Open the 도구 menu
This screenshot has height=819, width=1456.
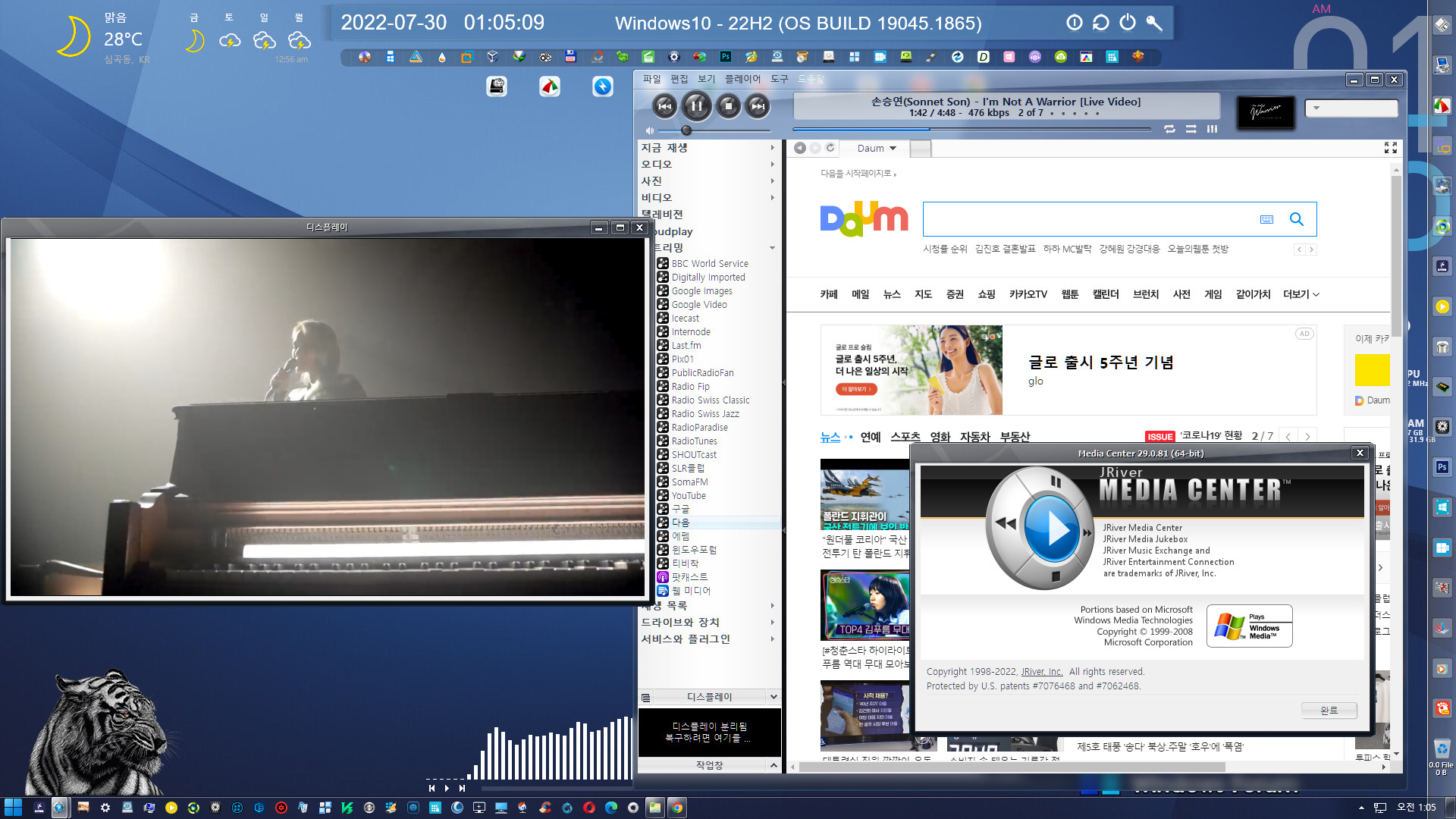click(779, 79)
